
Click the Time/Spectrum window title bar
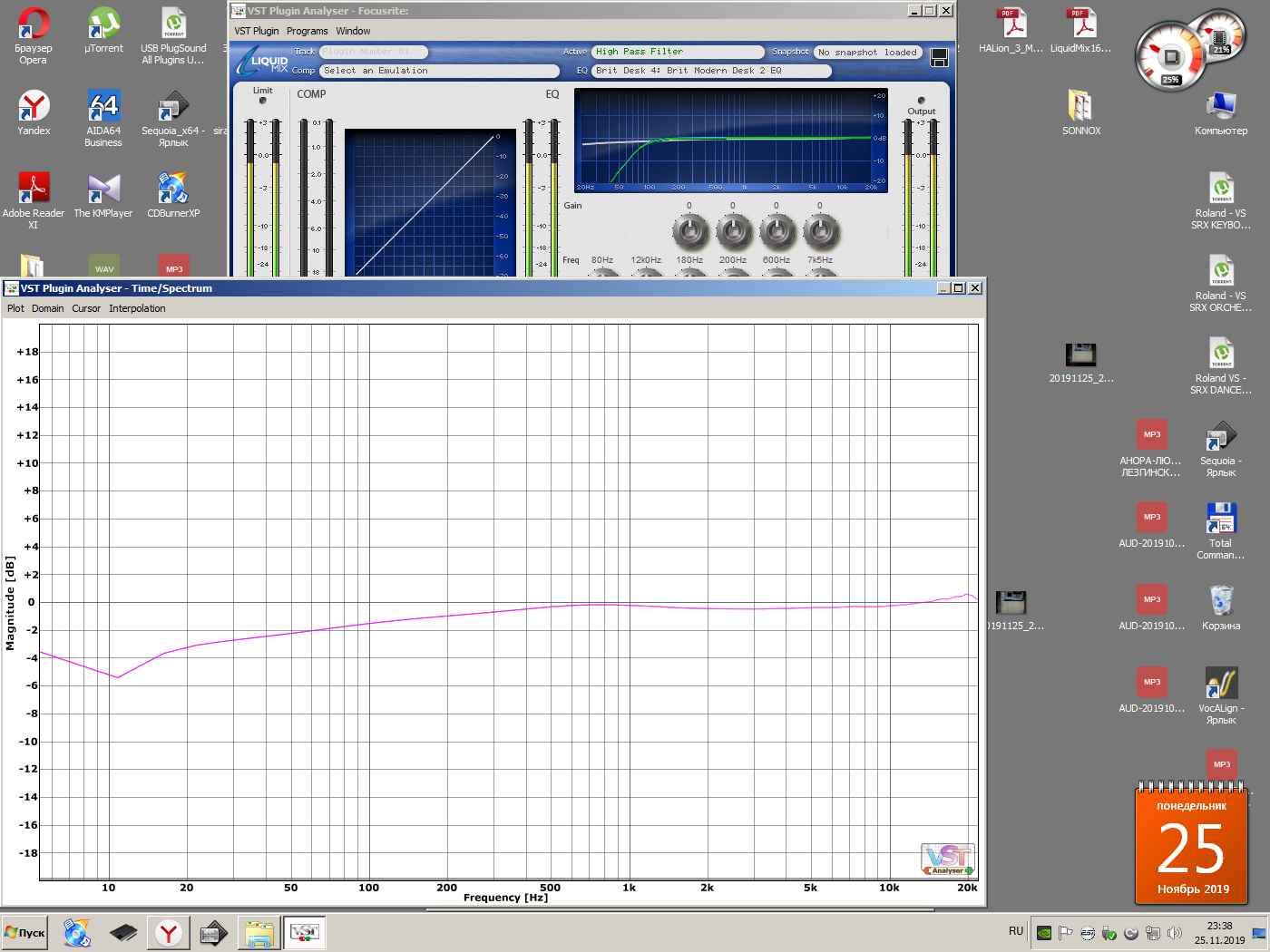[472, 288]
